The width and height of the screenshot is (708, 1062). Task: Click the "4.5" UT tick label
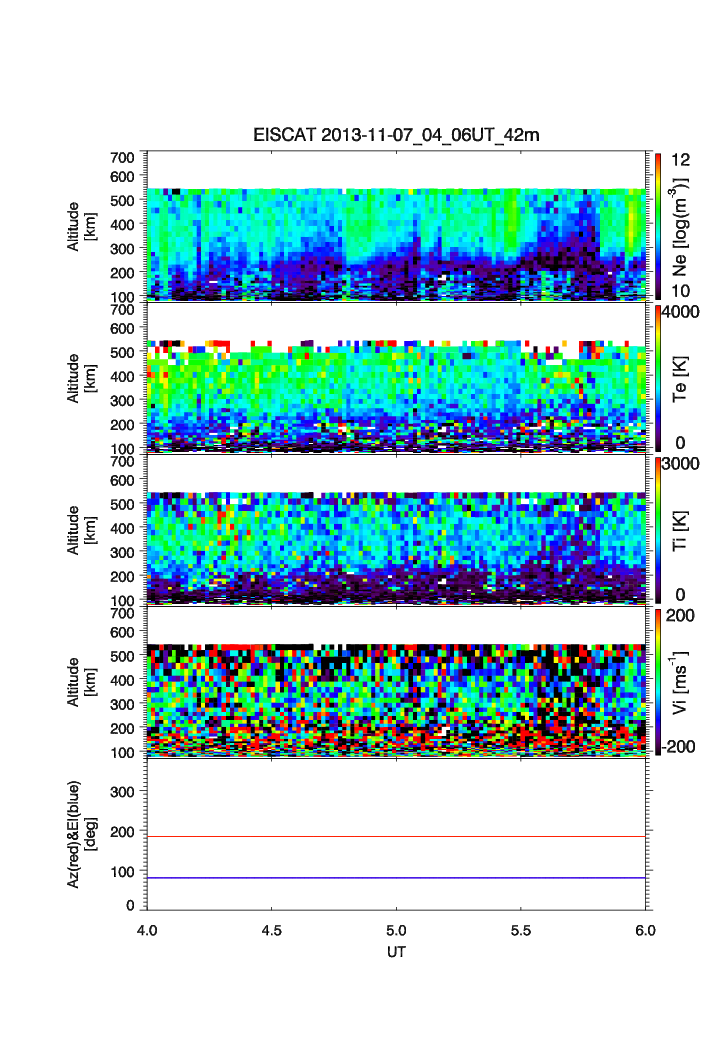(x=272, y=931)
